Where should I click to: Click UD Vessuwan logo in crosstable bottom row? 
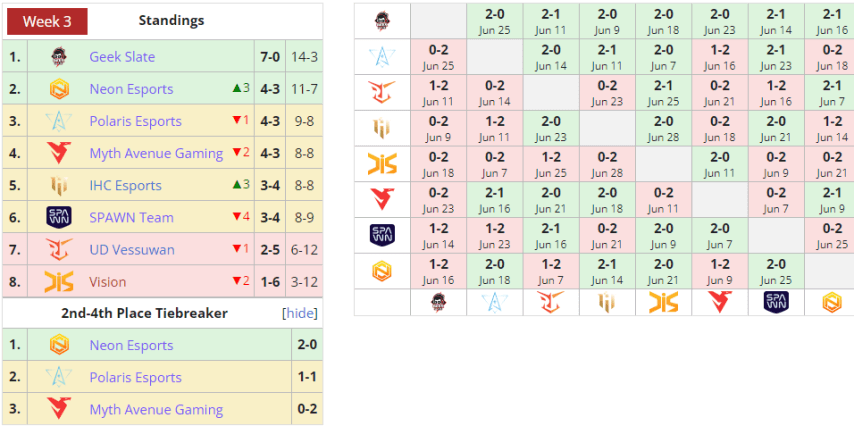[x=551, y=302]
